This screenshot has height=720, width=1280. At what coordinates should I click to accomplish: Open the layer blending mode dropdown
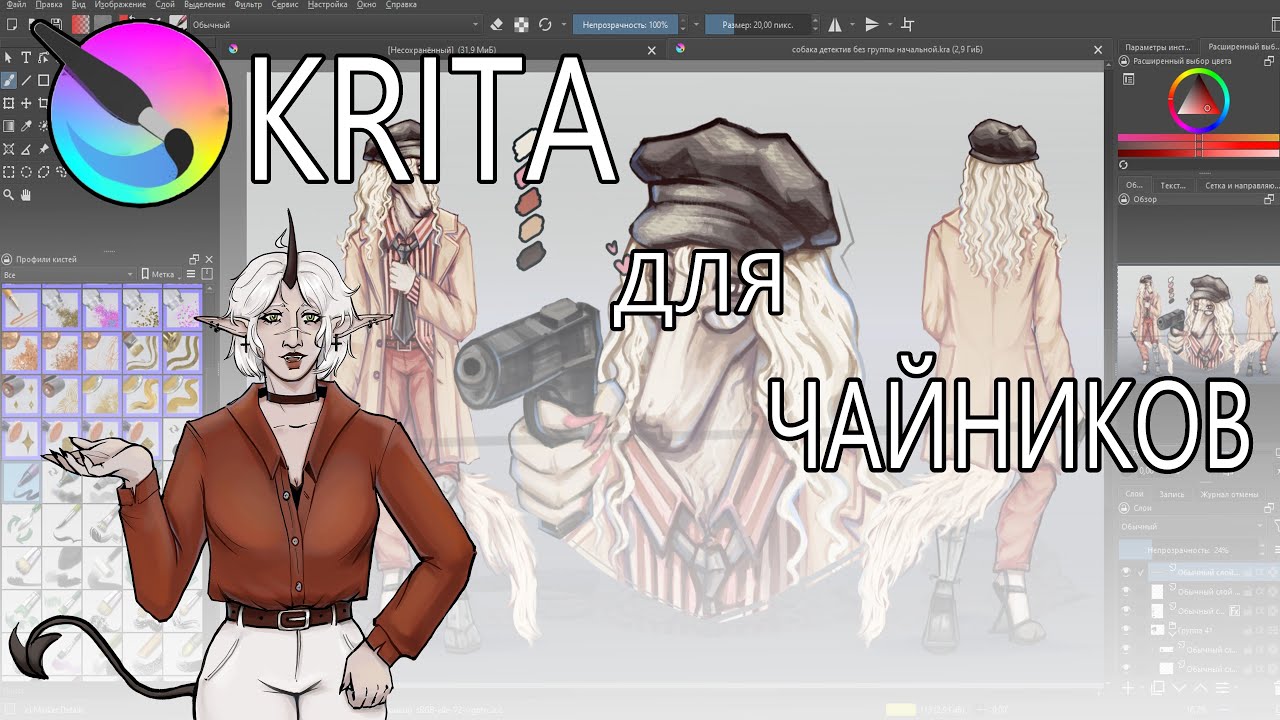coord(1191,526)
